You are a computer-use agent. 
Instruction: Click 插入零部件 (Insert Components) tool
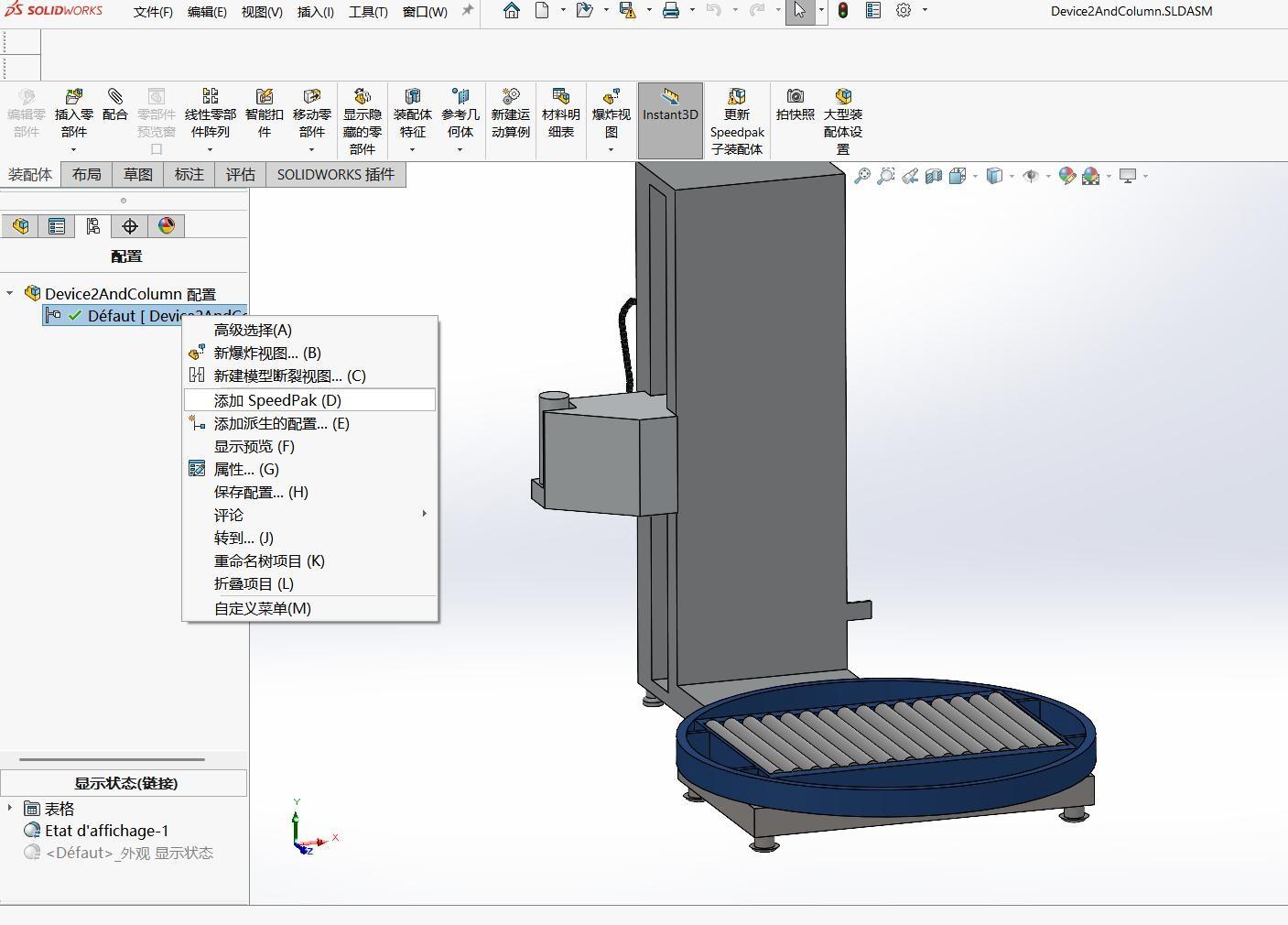click(x=74, y=114)
